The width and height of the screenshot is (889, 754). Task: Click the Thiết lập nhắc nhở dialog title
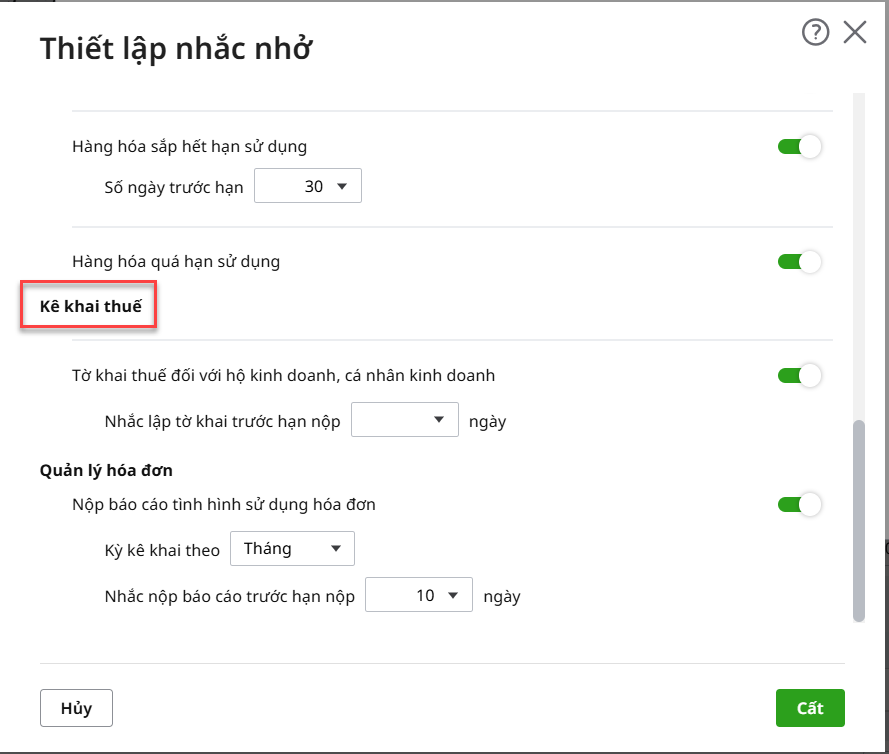point(176,48)
